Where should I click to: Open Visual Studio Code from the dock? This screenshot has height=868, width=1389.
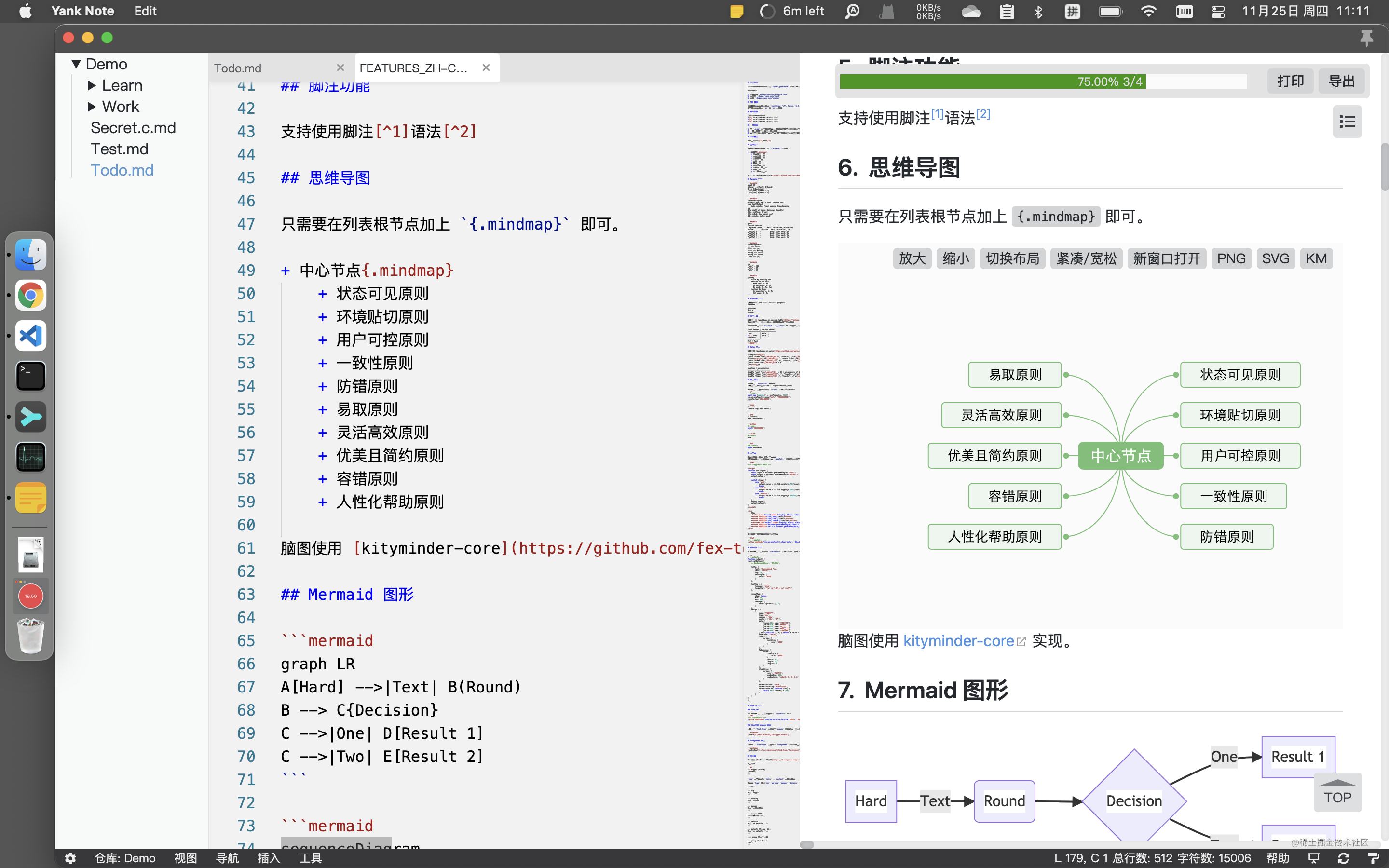click(x=30, y=336)
